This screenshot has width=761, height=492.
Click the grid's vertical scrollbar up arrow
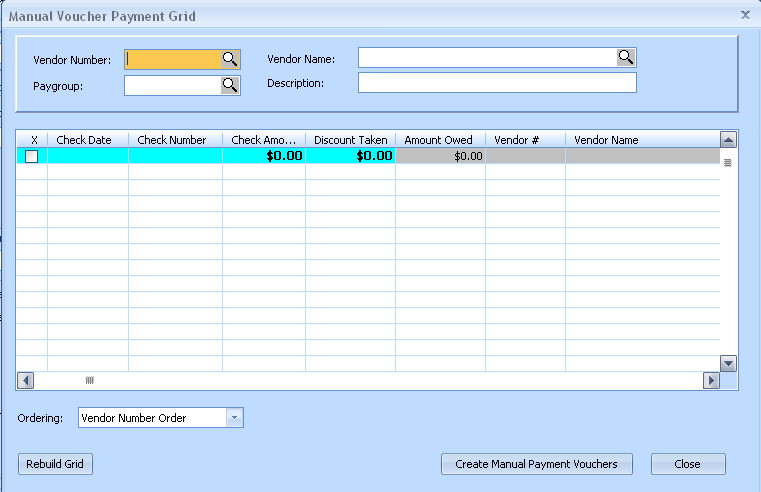[728, 140]
